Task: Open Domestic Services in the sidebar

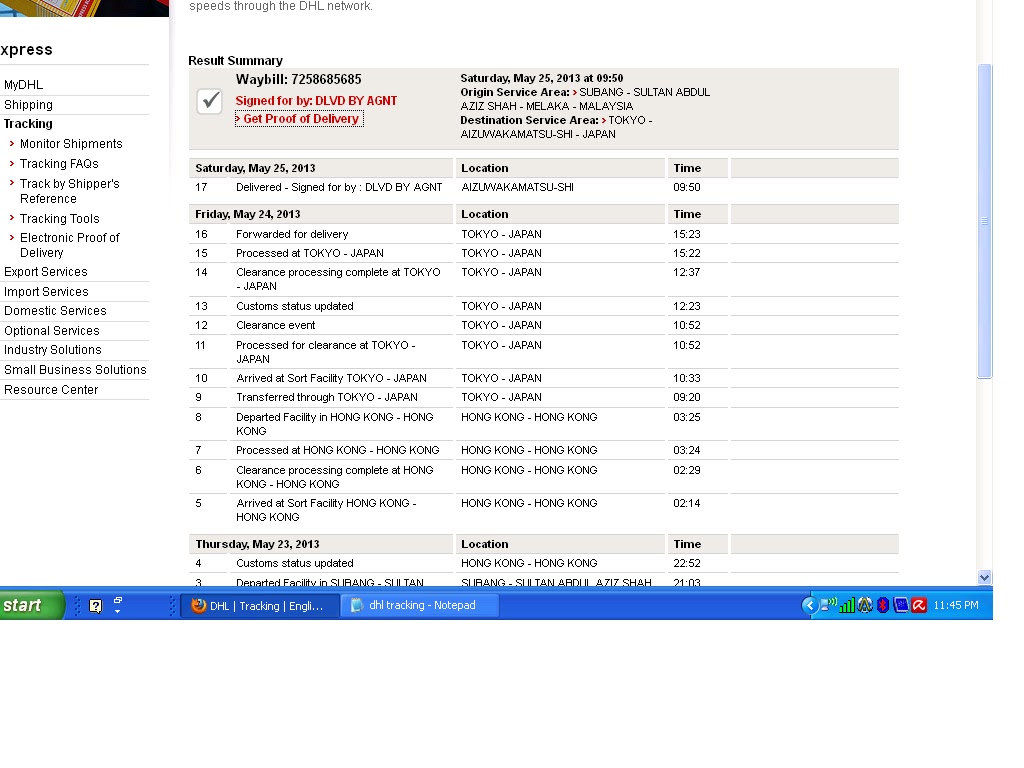Action: 56,311
